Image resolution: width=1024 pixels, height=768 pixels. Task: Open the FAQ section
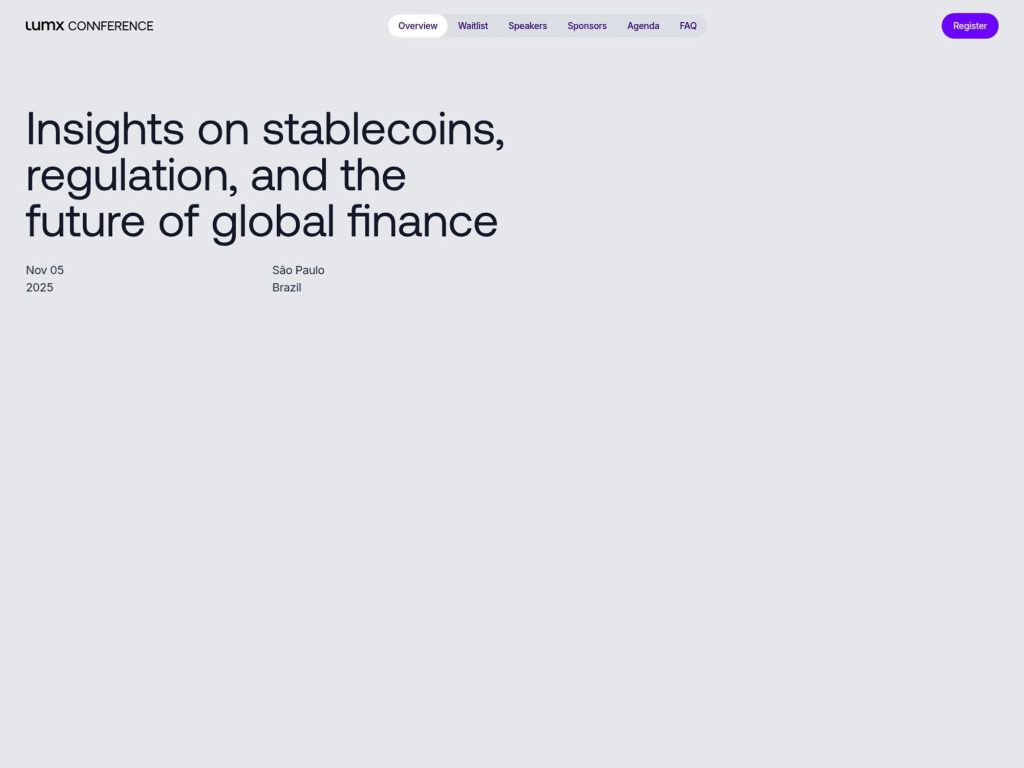[688, 26]
